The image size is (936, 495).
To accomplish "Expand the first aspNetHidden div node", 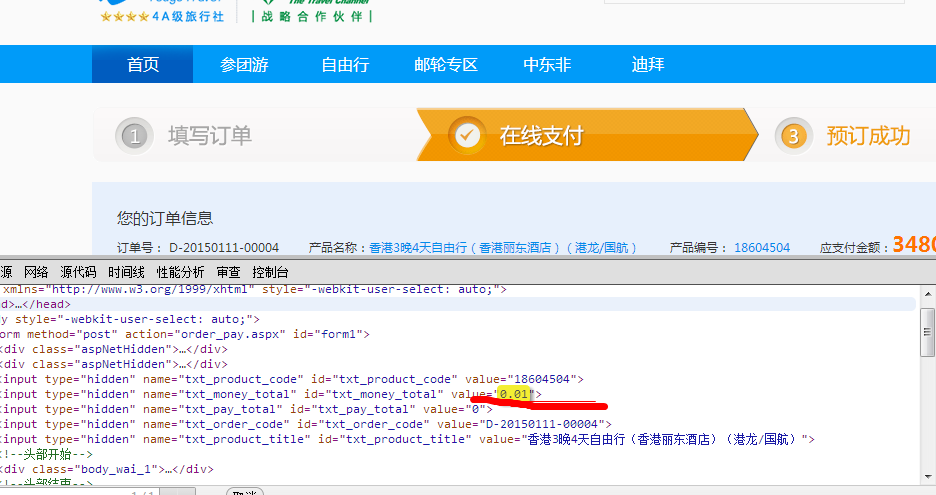I will pos(113,349).
